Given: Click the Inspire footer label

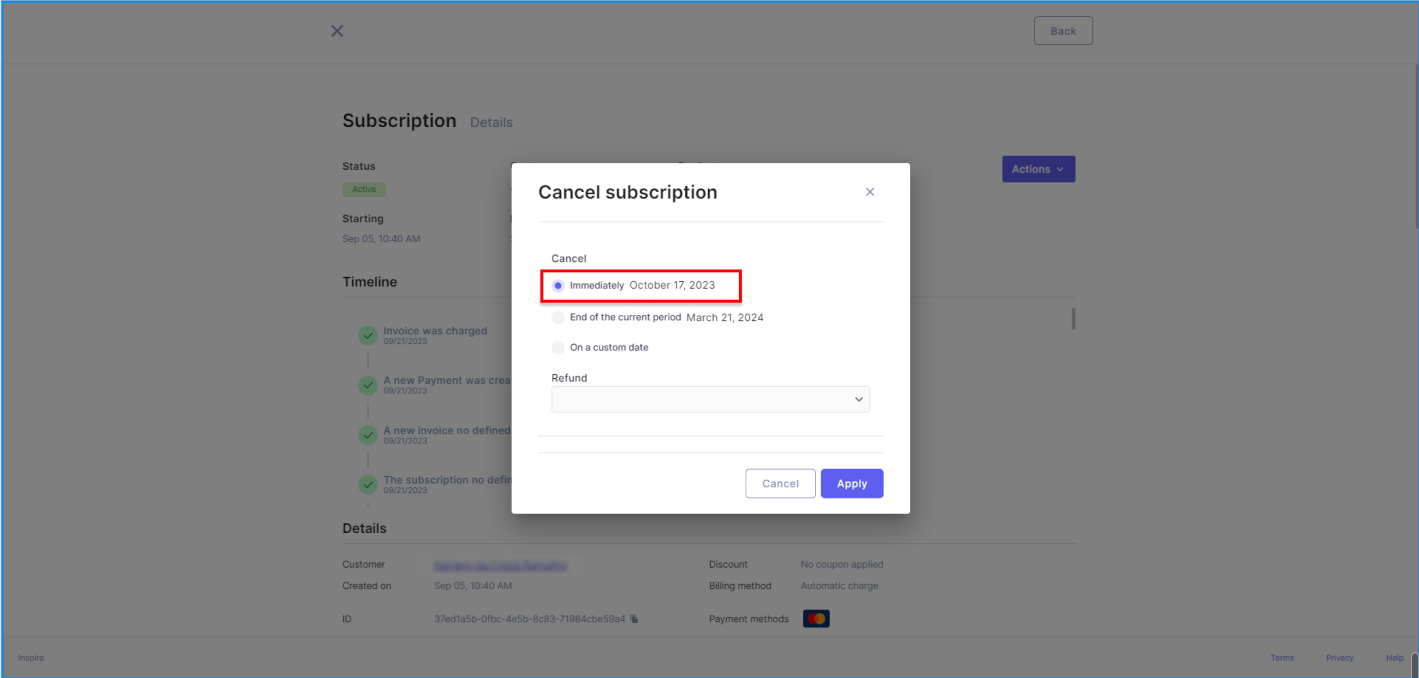Looking at the screenshot, I should pyautogui.click(x=30, y=658).
